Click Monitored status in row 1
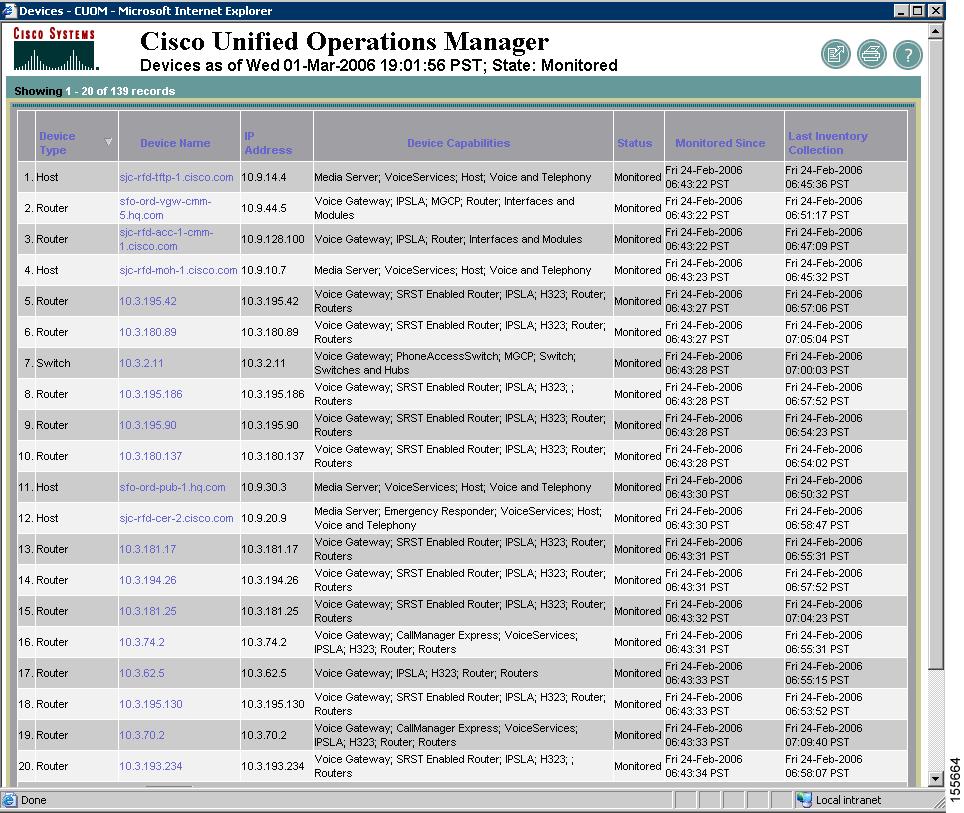This screenshot has height=813, width=964. [x=638, y=177]
